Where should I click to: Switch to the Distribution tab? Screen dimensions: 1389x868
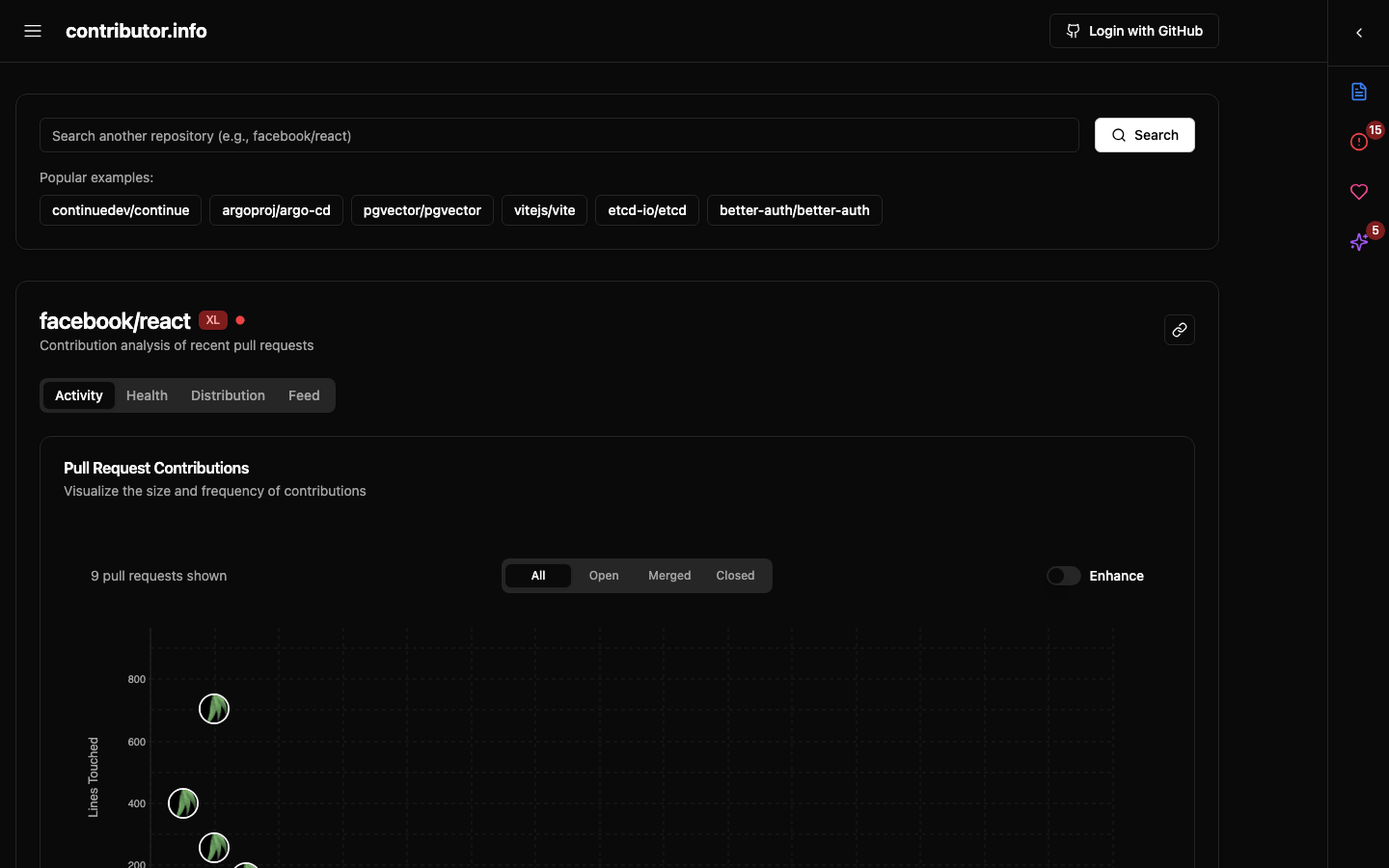(228, 395)
